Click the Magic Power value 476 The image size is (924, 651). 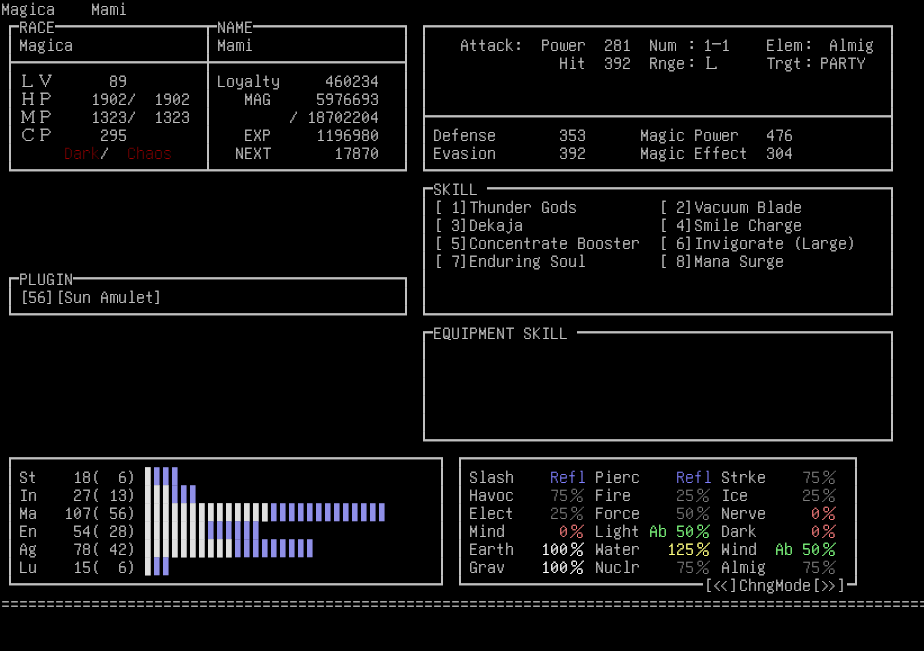click(x=779, y=136)
